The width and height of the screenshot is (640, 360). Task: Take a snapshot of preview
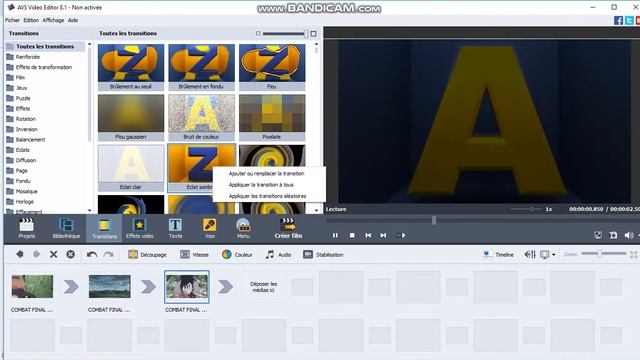[x=613, y=235]
